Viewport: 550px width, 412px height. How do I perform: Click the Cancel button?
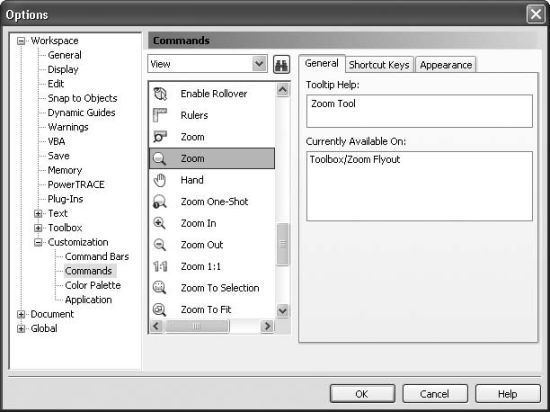pos(435,394)
